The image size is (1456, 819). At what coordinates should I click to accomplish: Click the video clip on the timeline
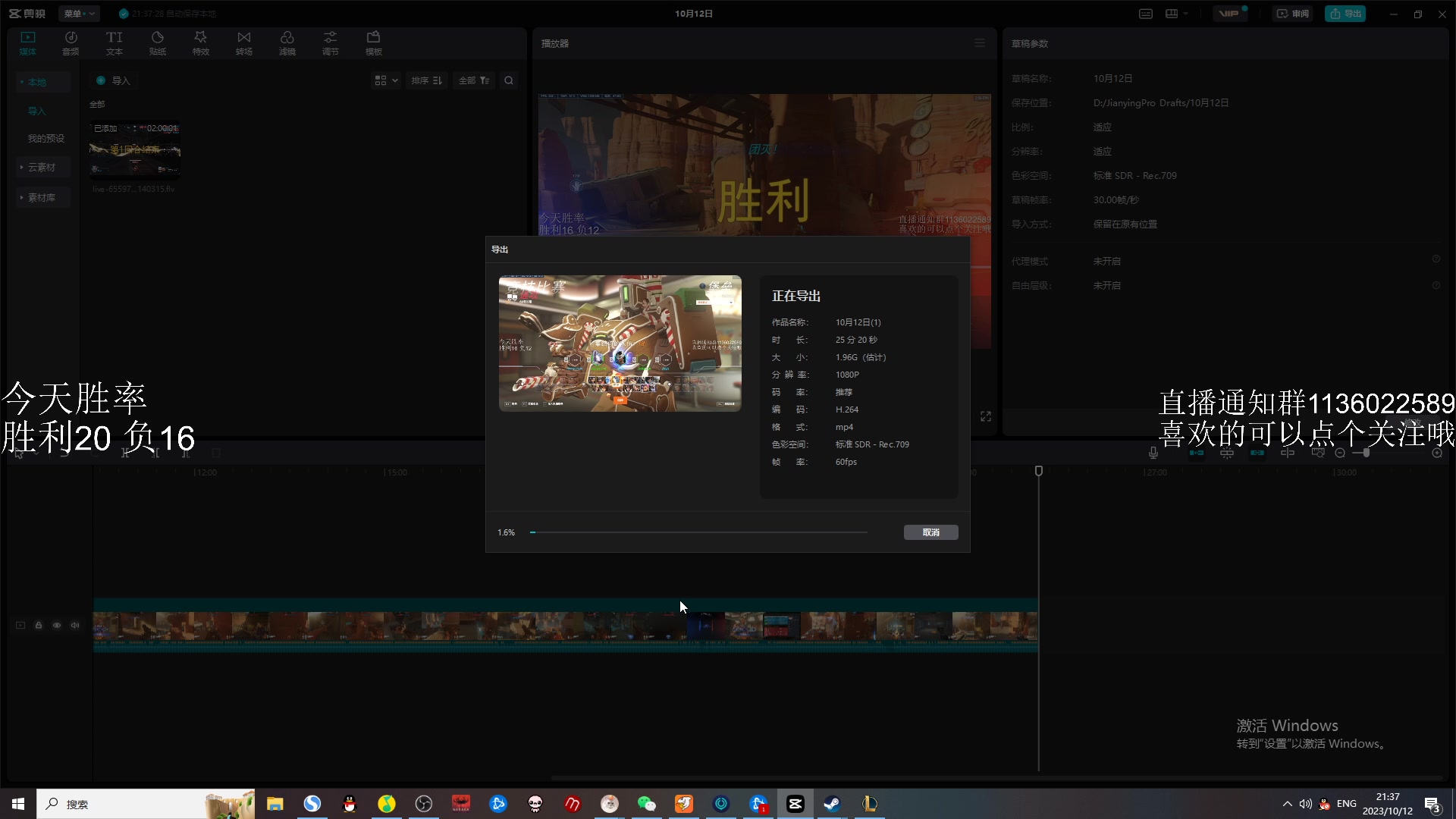coord(566,626)
